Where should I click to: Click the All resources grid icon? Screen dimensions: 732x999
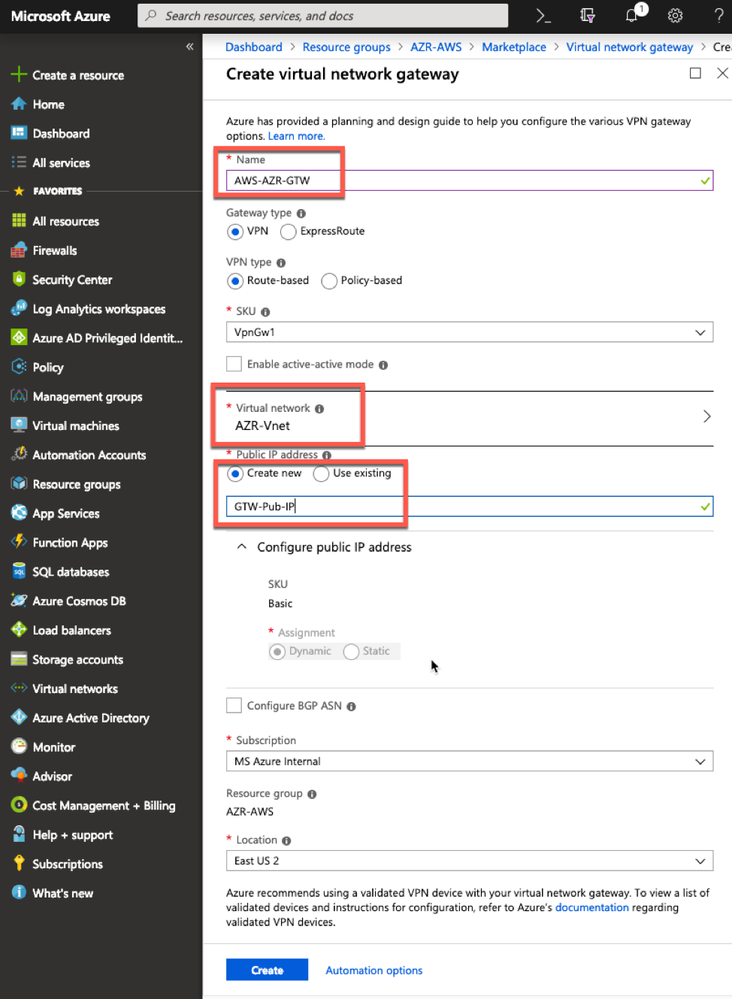pyautogui.click(x=19, y=221)
